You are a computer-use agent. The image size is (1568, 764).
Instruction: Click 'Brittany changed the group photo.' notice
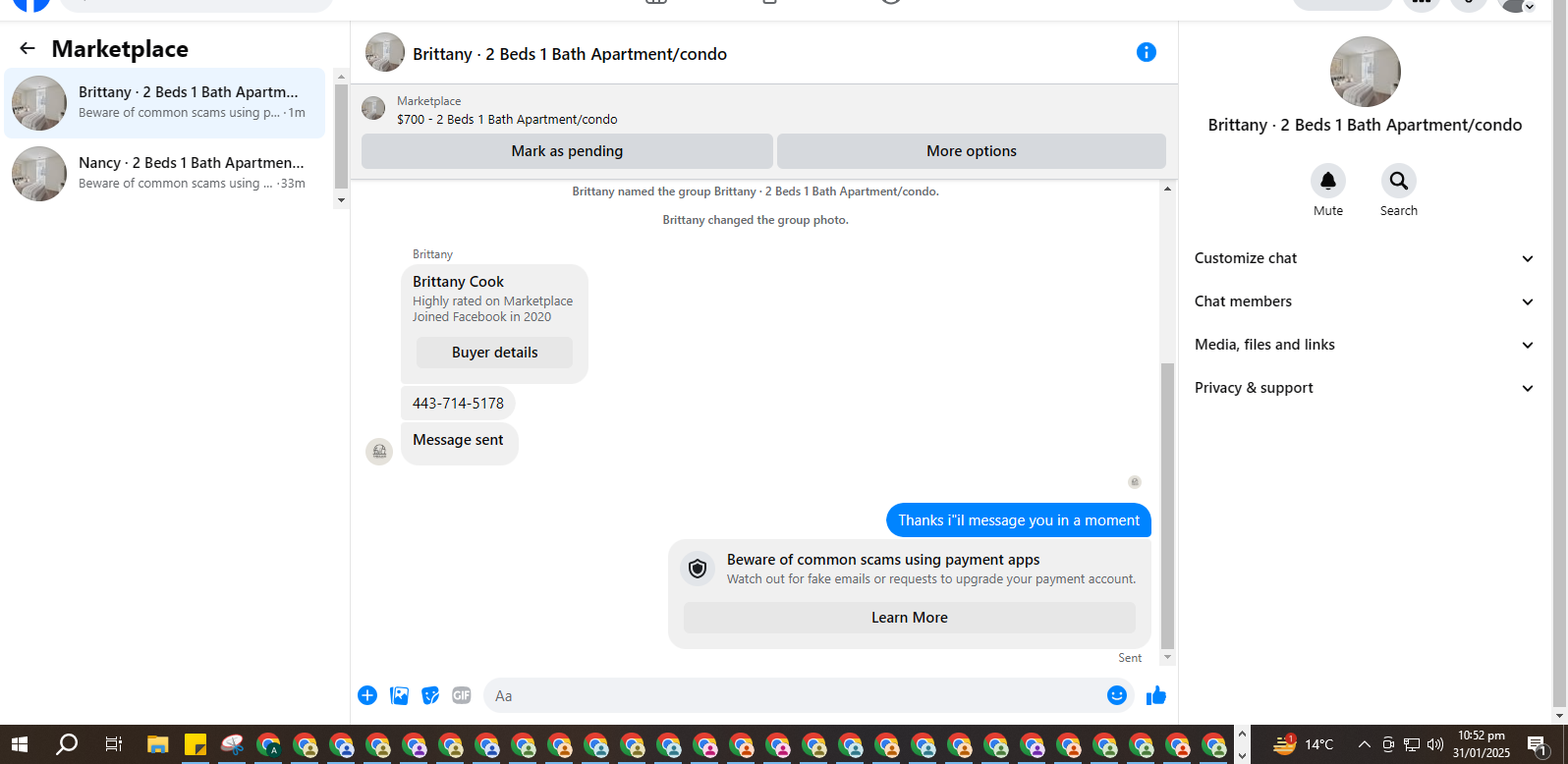tap(756, 220)
